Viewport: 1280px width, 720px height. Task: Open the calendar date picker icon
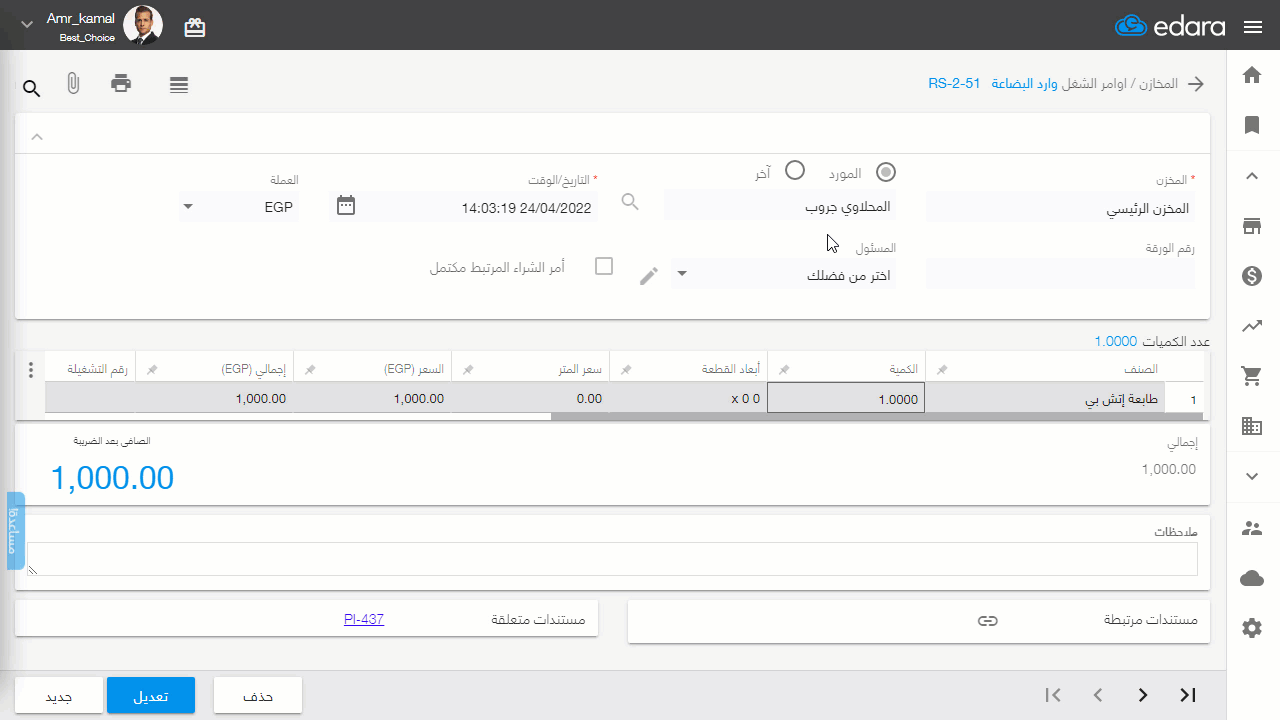[346, 205]
